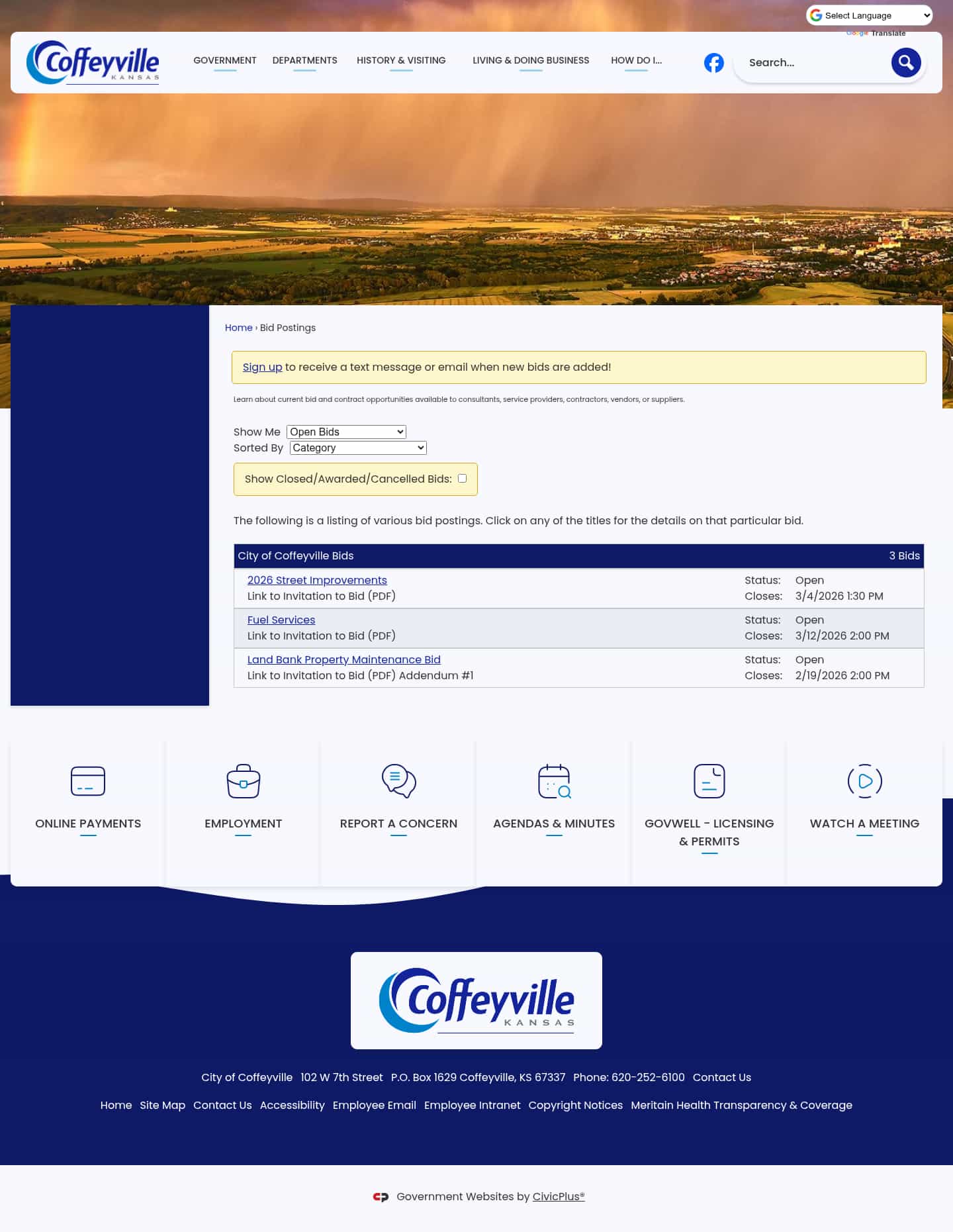
Task: Open 2026 Street Improvements bid
Action: click(317, 580)
